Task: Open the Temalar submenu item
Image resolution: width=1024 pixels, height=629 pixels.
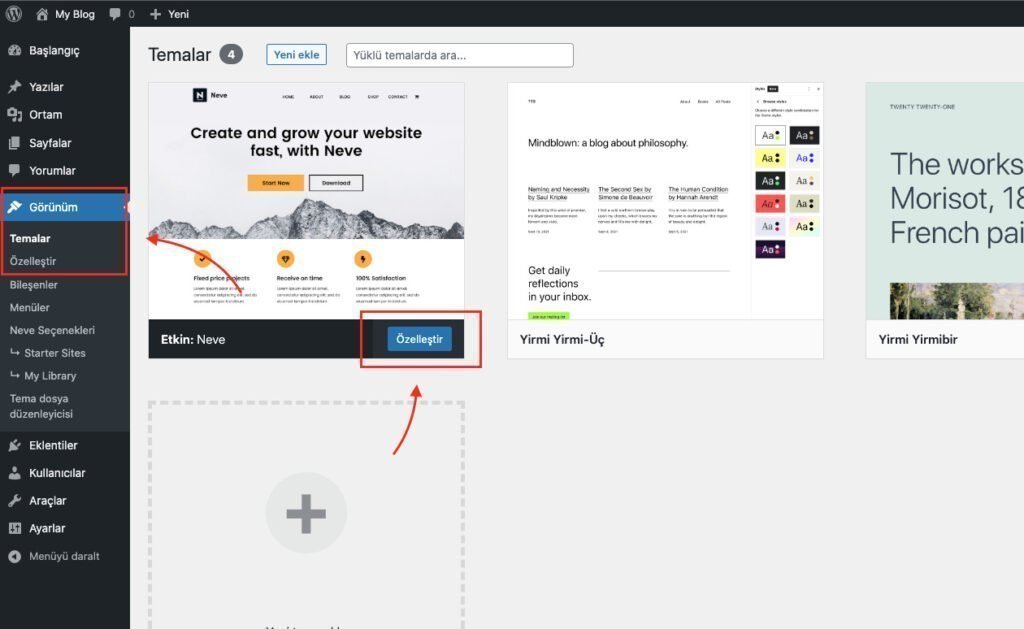Action: [x=30, y=238]
